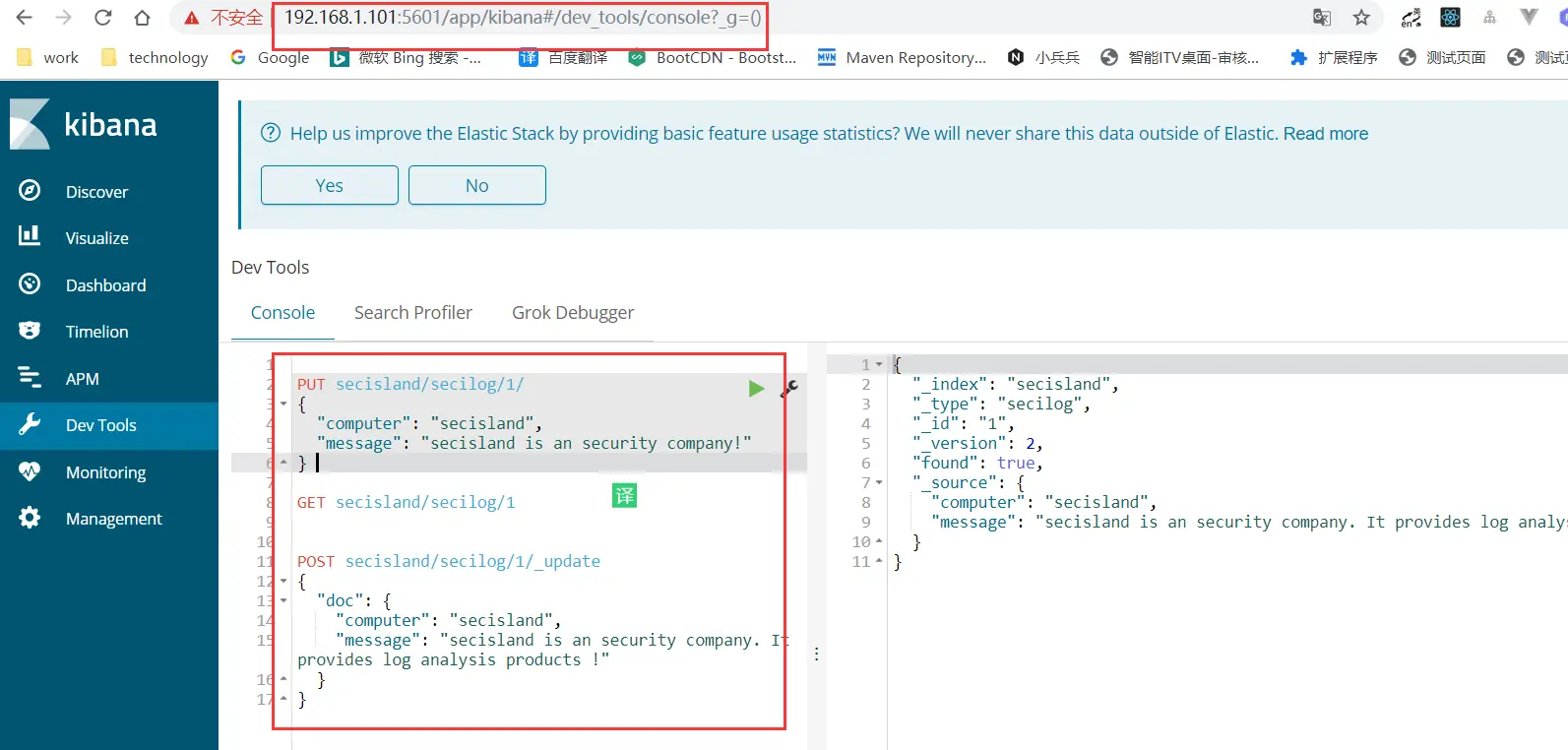Open the Dashboard page
The height and width of the screenshot is (750, 1568).
pos(105,285)
